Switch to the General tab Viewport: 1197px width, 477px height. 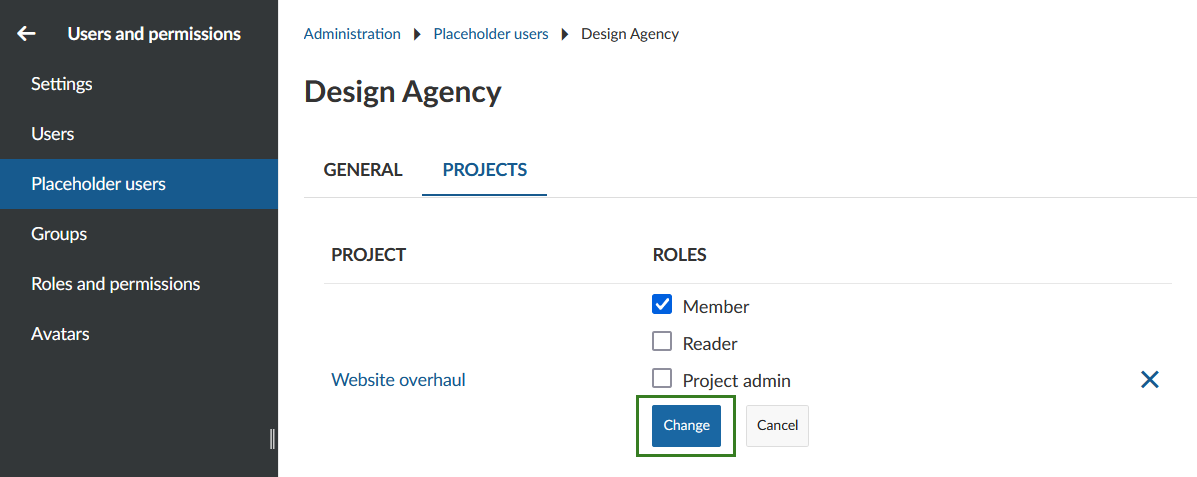(x=363, y=170)
